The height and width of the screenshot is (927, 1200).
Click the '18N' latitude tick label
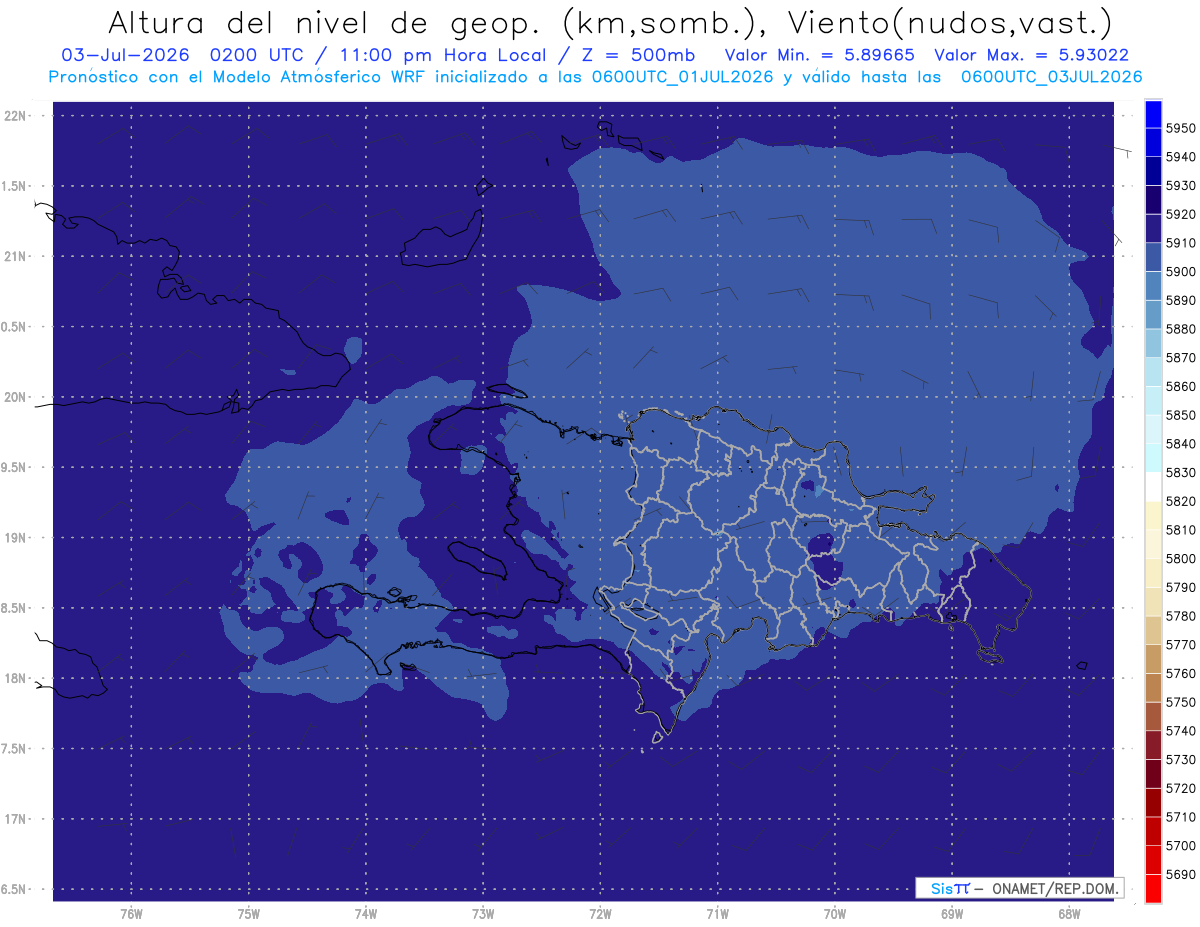tap(15, 678)
